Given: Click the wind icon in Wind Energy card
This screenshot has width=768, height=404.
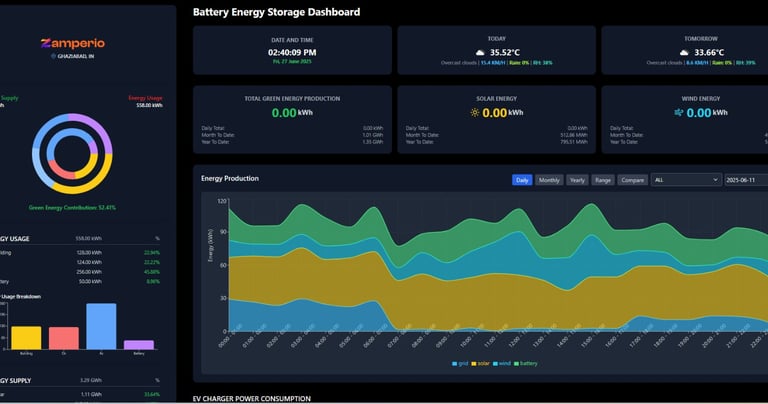Looking at the screenshot, I should [x=679, y=113].
